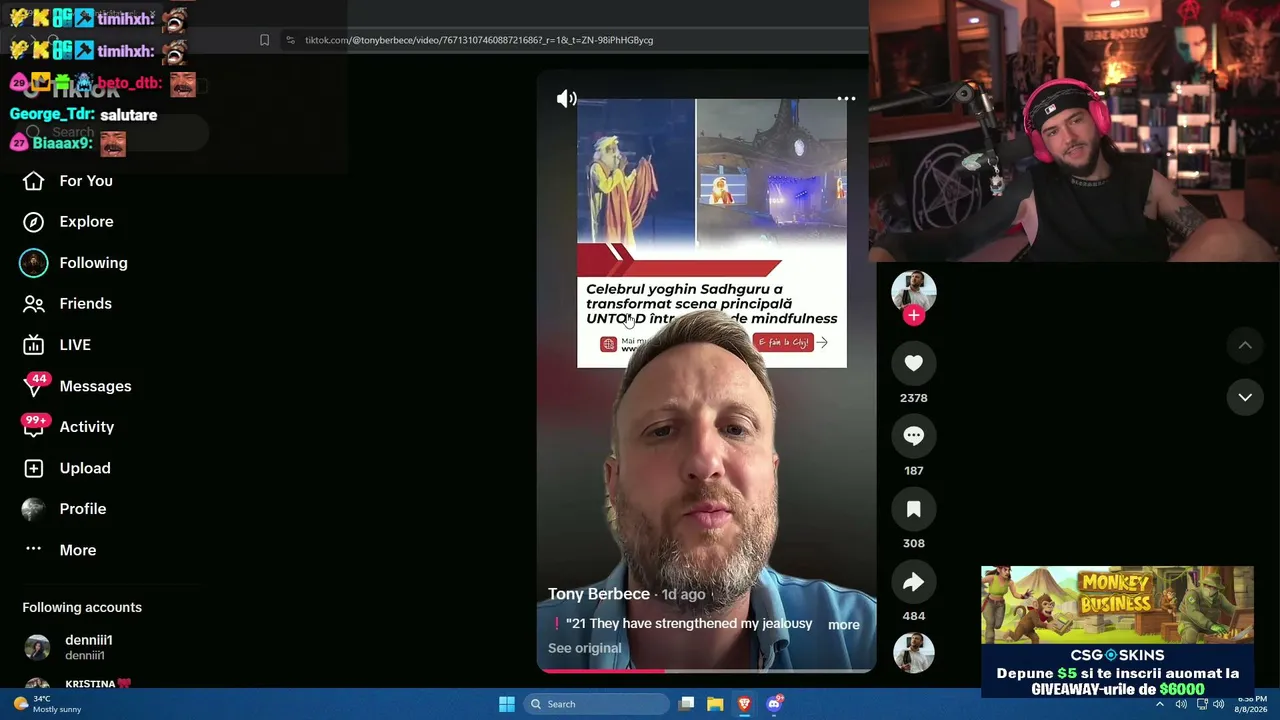Image resolution: width=1280 pixels, height=720 pixels.
Task: Select the Friends menu label
Action: (x=85, y=304)
